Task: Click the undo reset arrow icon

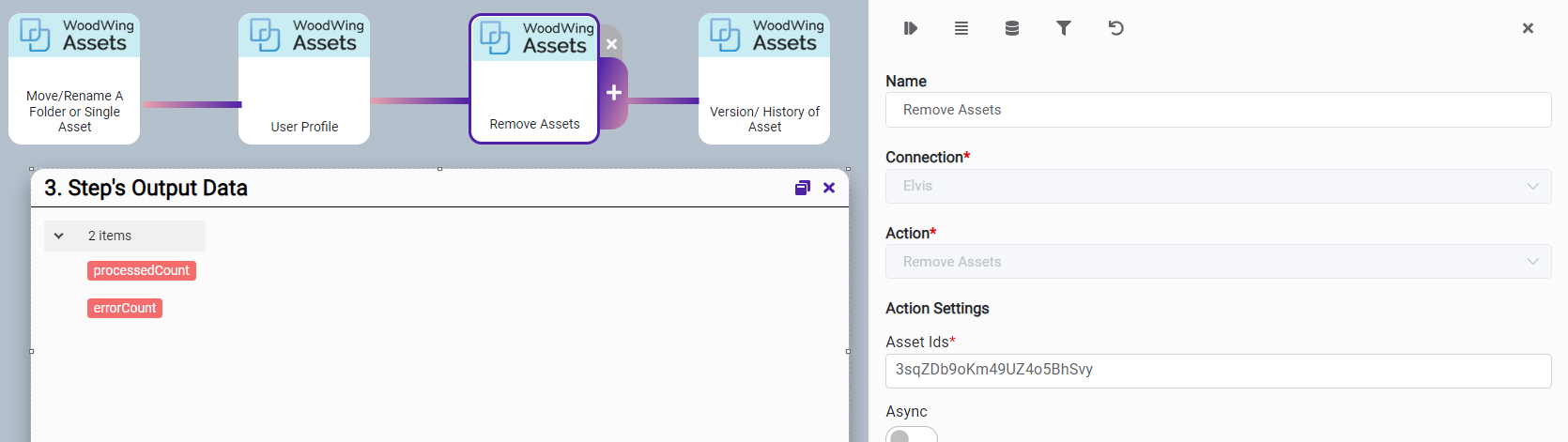Action: [x=1115, y=28]
